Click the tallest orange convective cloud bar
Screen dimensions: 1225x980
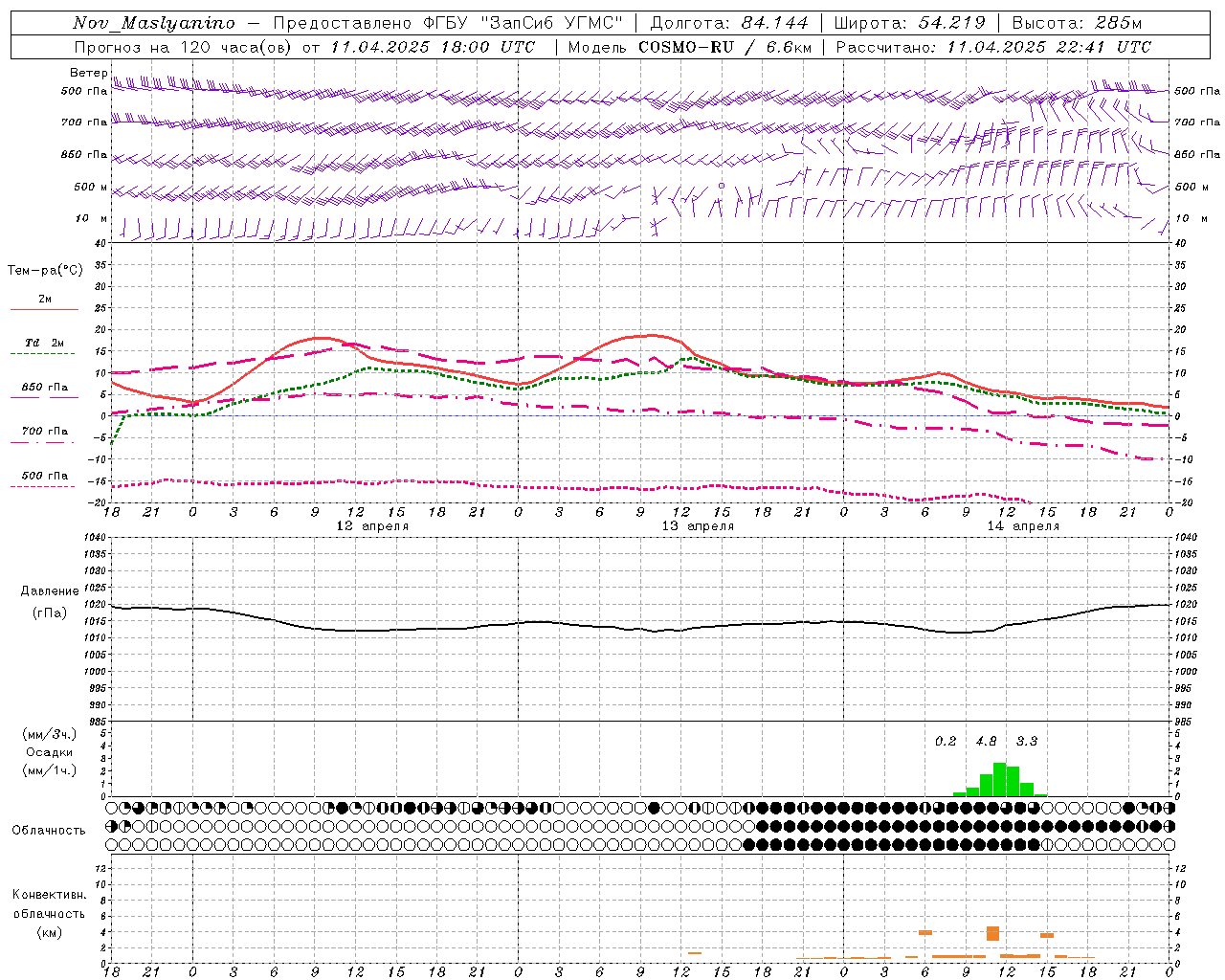(992, 933)
